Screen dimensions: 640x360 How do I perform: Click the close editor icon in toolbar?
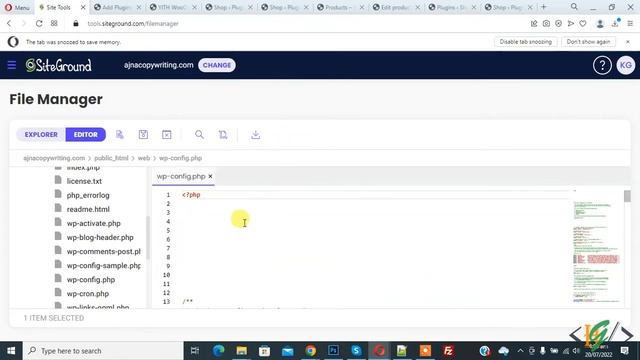(x=167, y=135)
